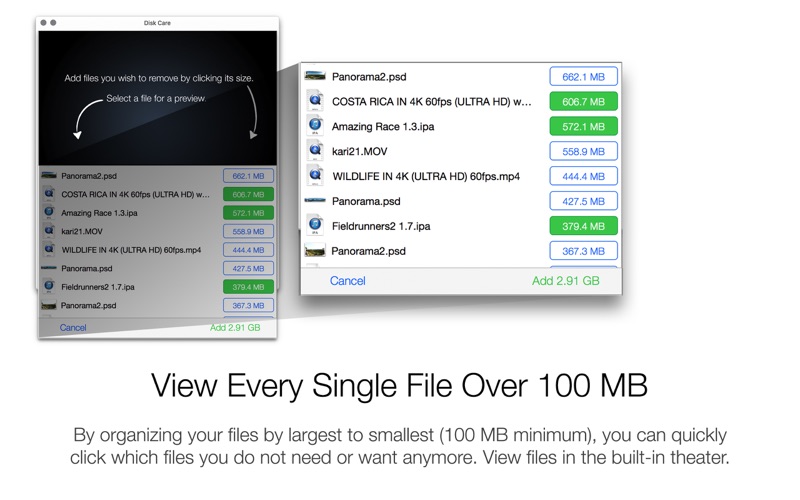Select kari21.MOV name in small Disk Care window

coord(82,231)
